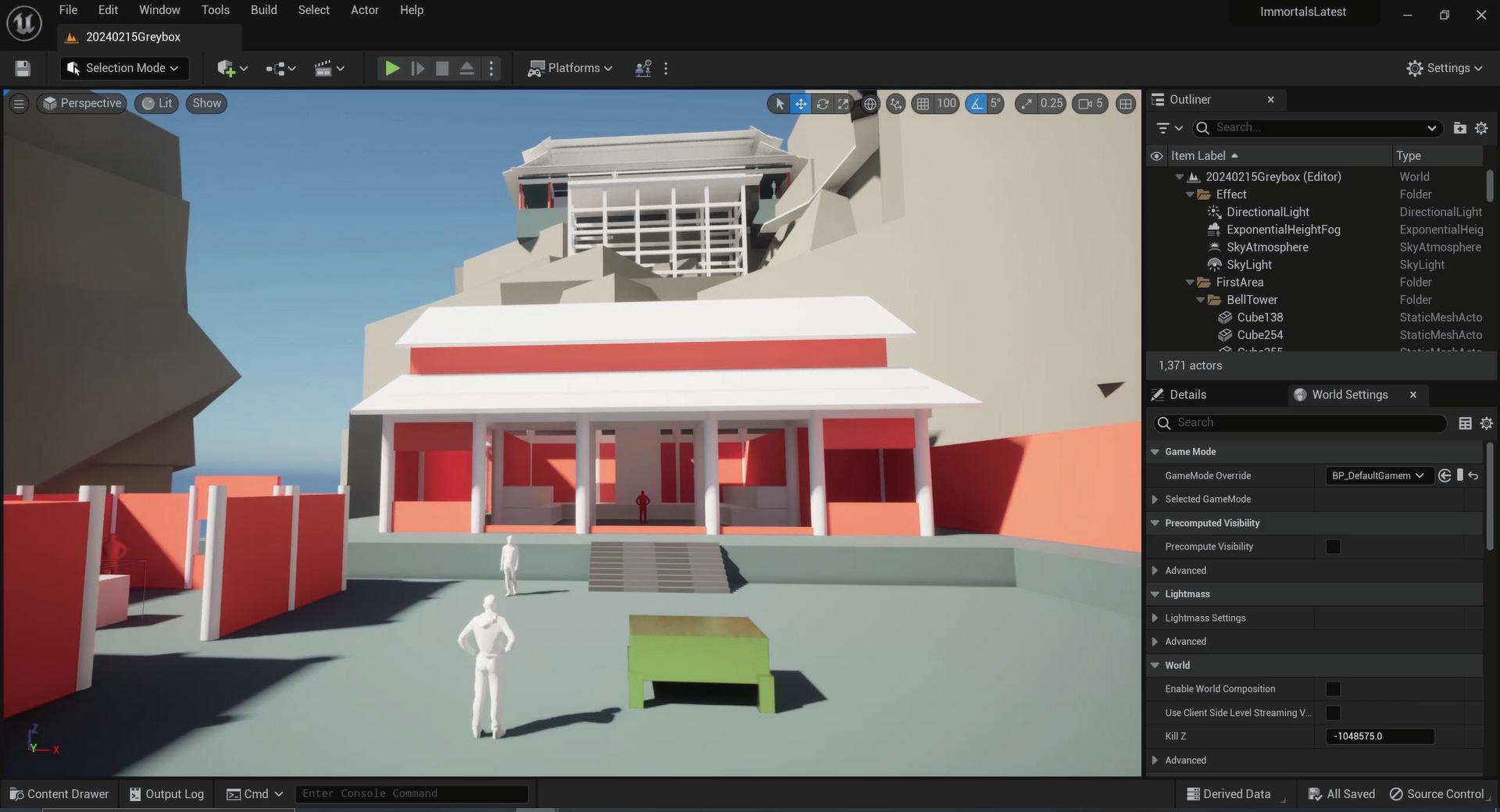Image resolution: width=1500 pixels, height=812 pixels.
Task: Collapse the Effect folder in the Outliner
Action: (x=1190, y=194)
